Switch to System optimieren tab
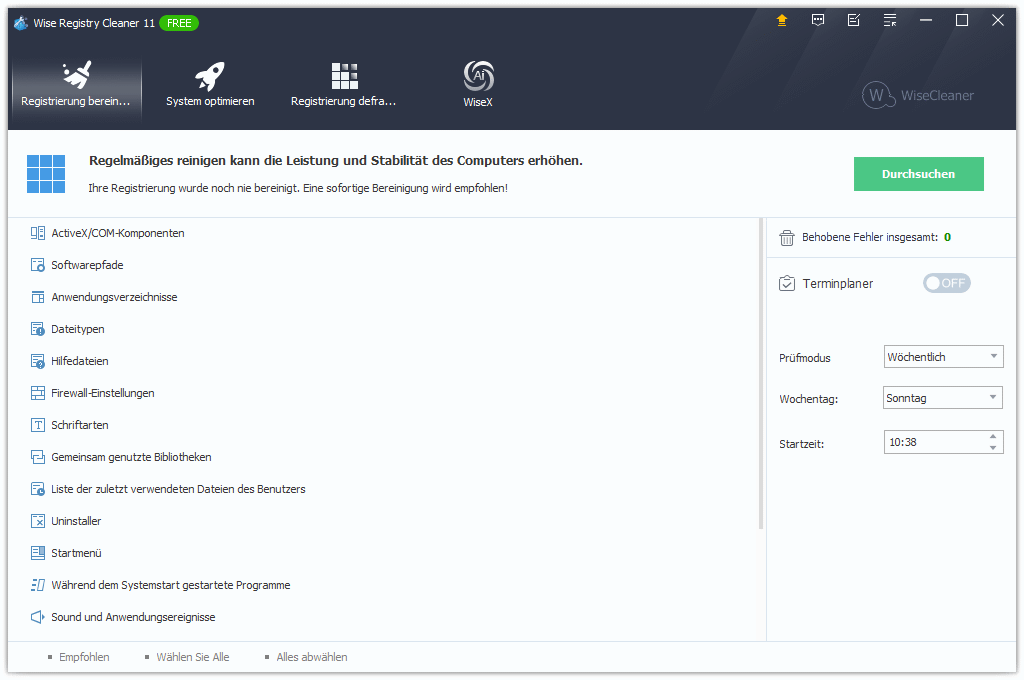This screenshot has height=680, width=1024. 210,84
